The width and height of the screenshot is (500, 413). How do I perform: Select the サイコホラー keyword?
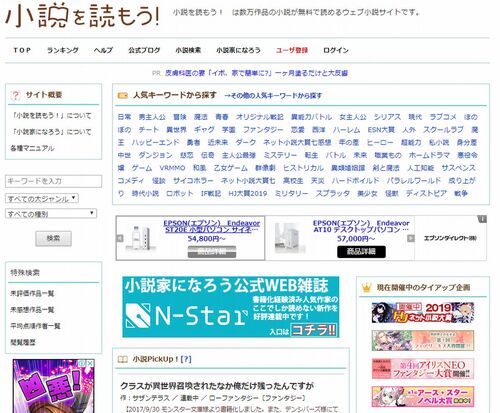(193, 181)
